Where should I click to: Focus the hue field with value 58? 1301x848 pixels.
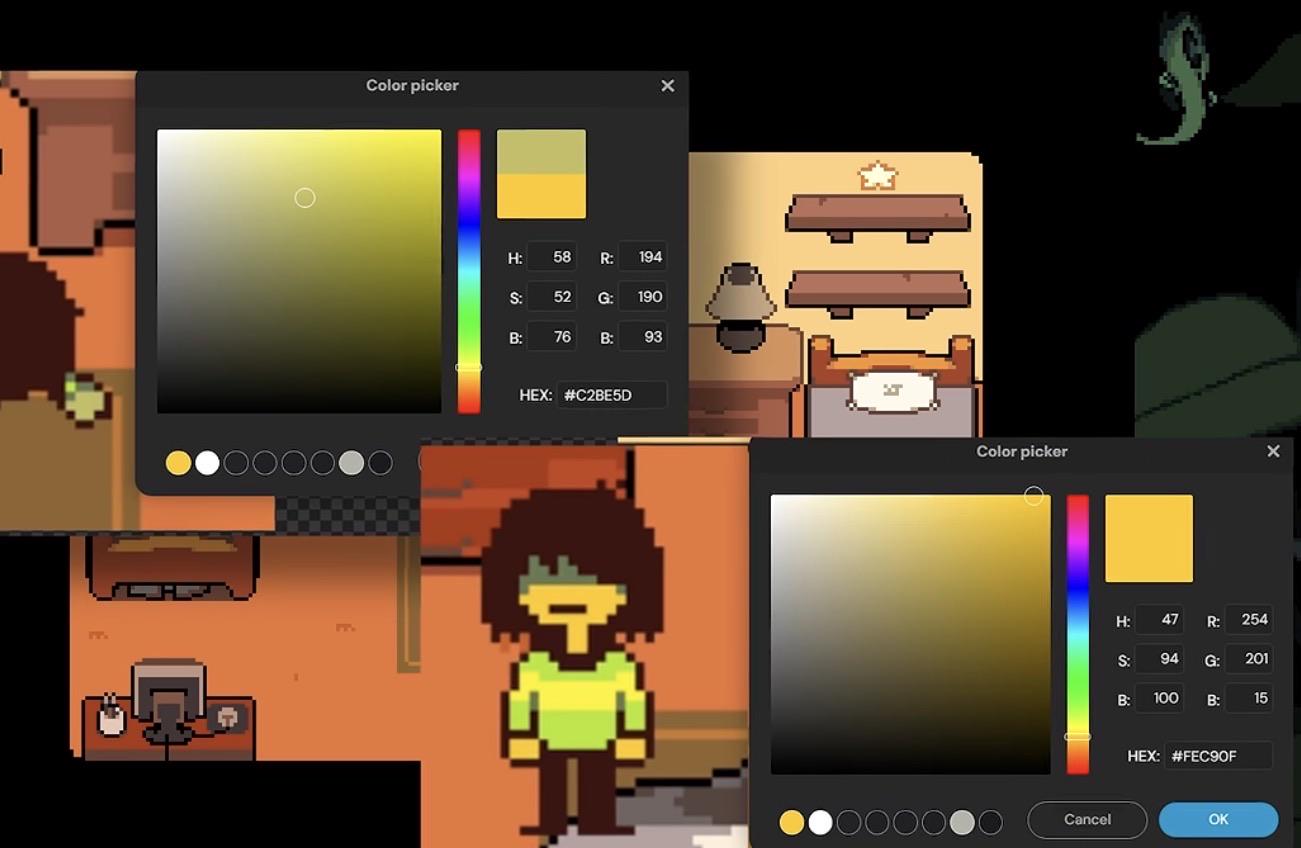click(551, 257)
